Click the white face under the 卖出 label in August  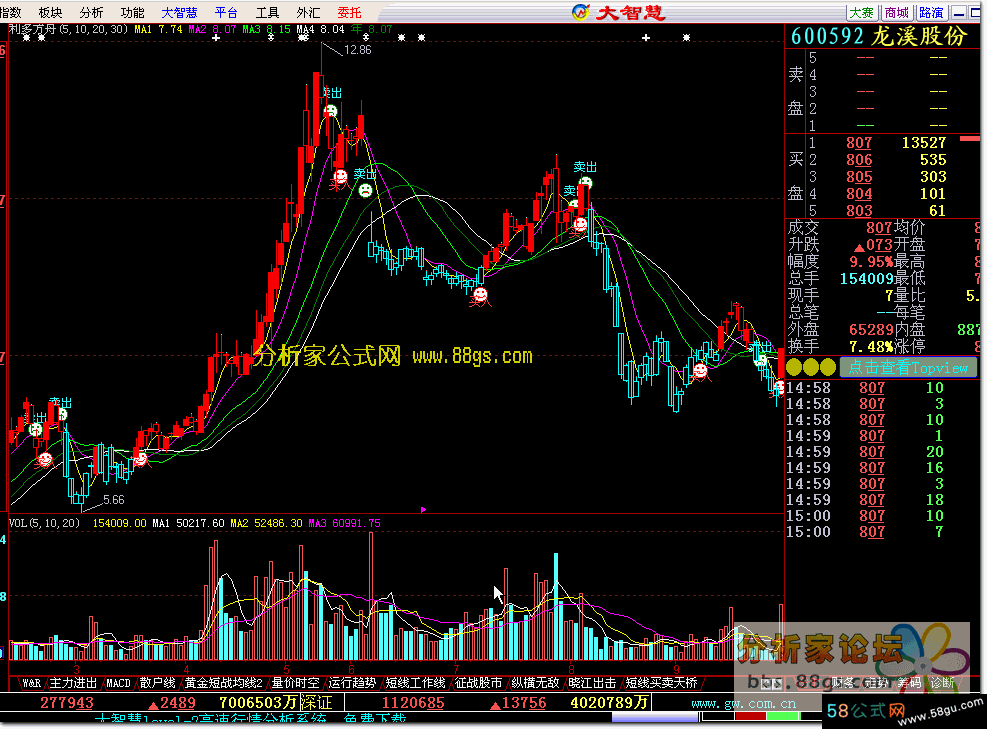(x=585, y=183)
